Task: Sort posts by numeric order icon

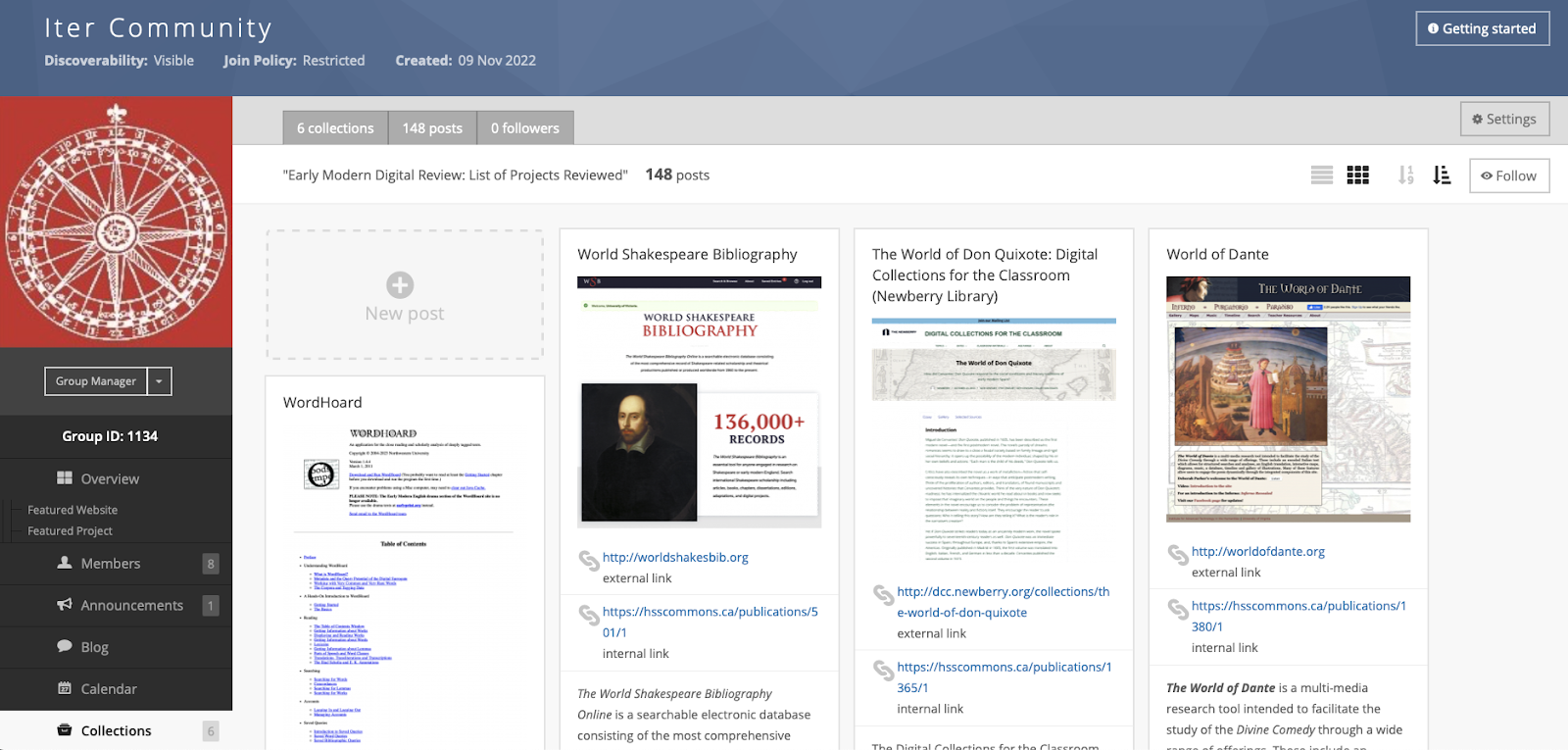Action: [x=1406, y=175]
